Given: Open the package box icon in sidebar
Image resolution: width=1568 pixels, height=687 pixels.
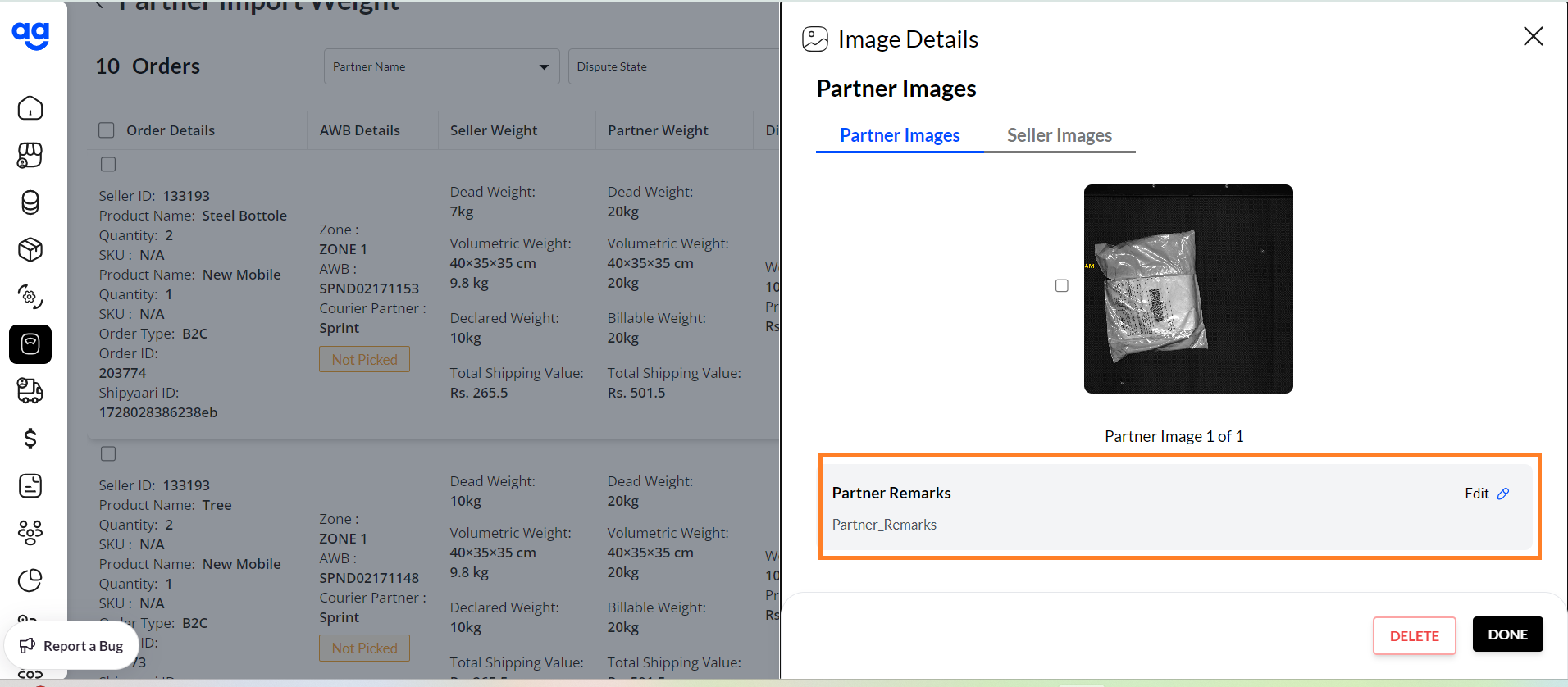Looking at the screenshot, I should pyautogui.click(x=30, y=249).
